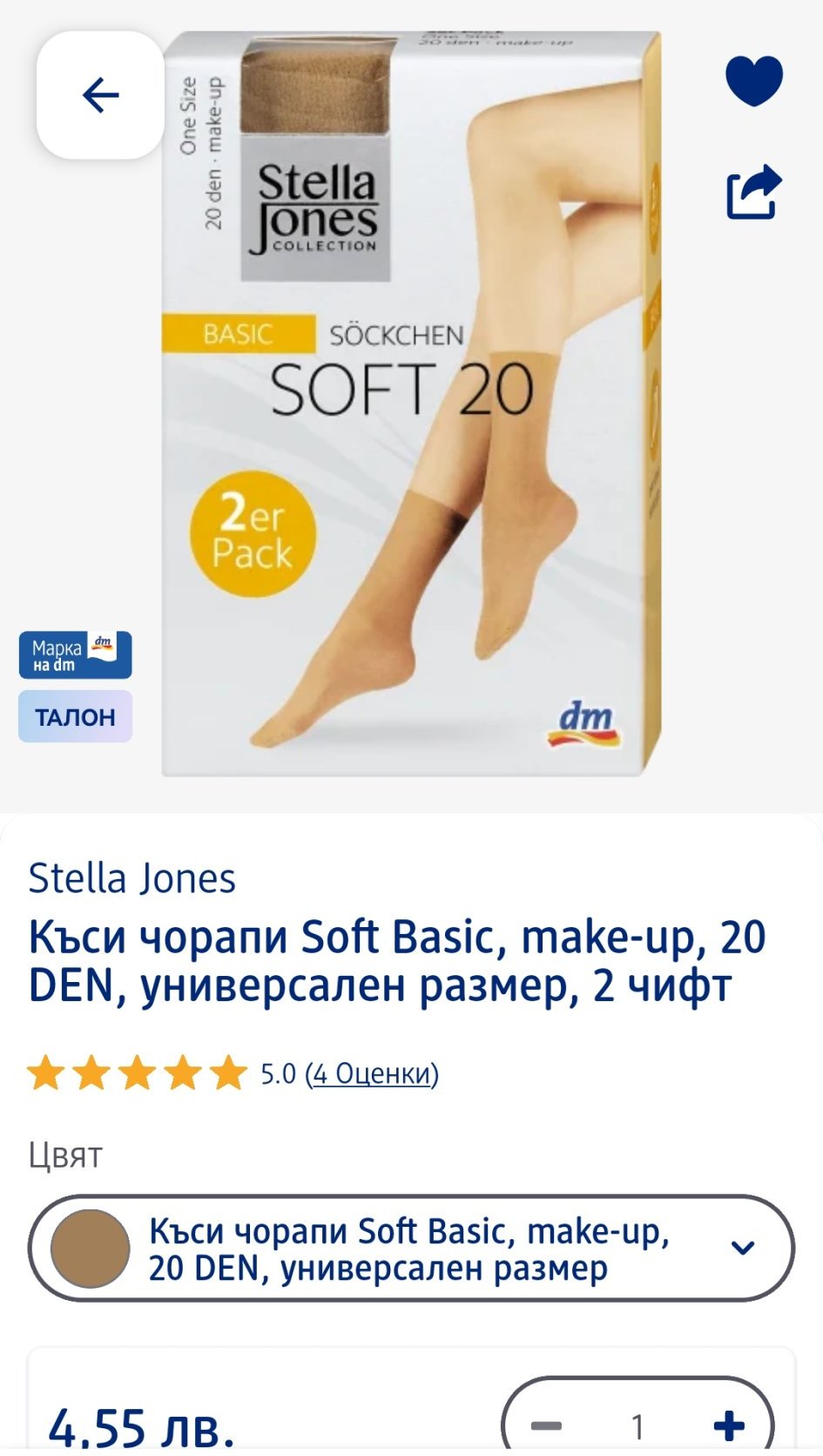The height and width of the screenshot is (1456, 823).
Task: Tap the five-star rating row
Action: pyautogui.click(x=137, y=1073)
